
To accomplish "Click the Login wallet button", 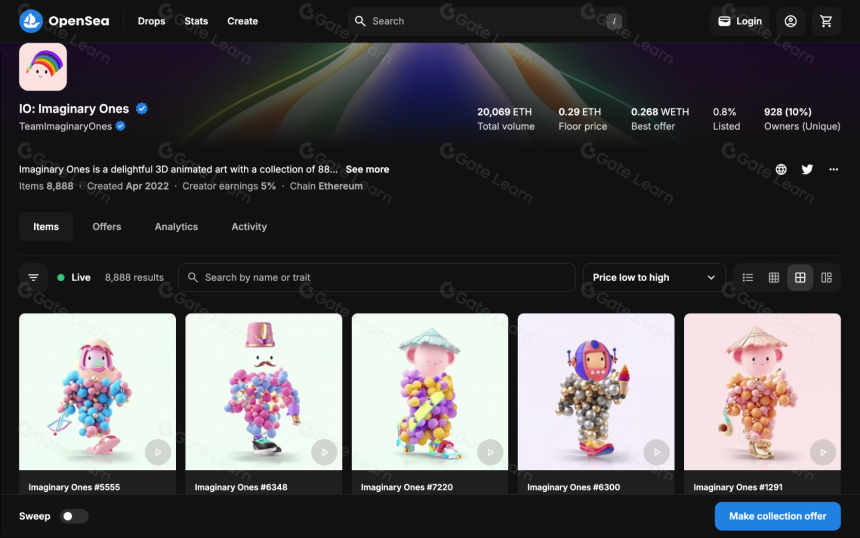I will click(740, 21).
